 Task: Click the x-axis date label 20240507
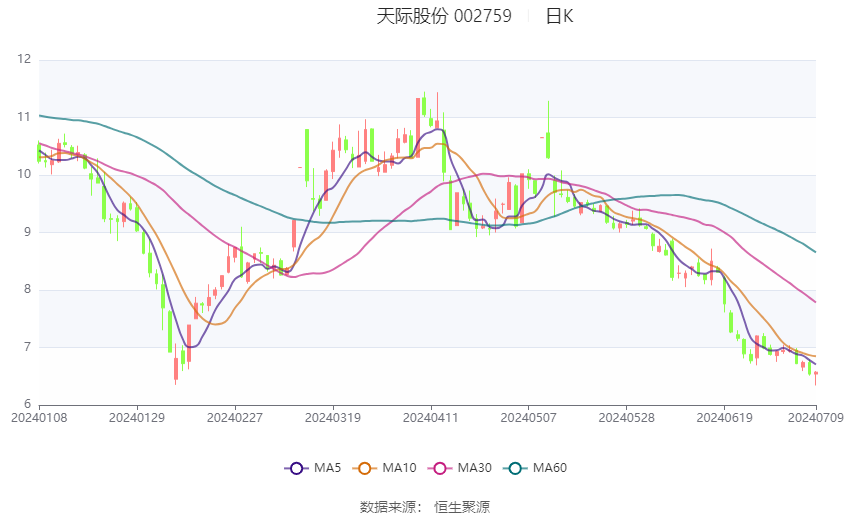pyautogui.click(x=529, y=418)
